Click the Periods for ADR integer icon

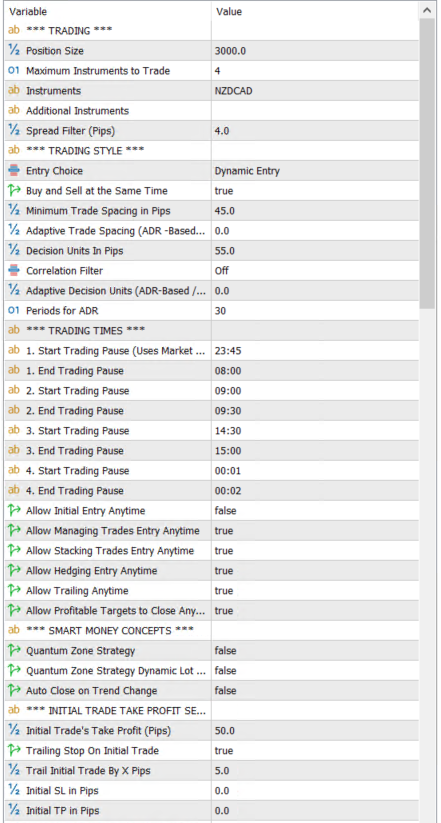(x=14, y=311)
